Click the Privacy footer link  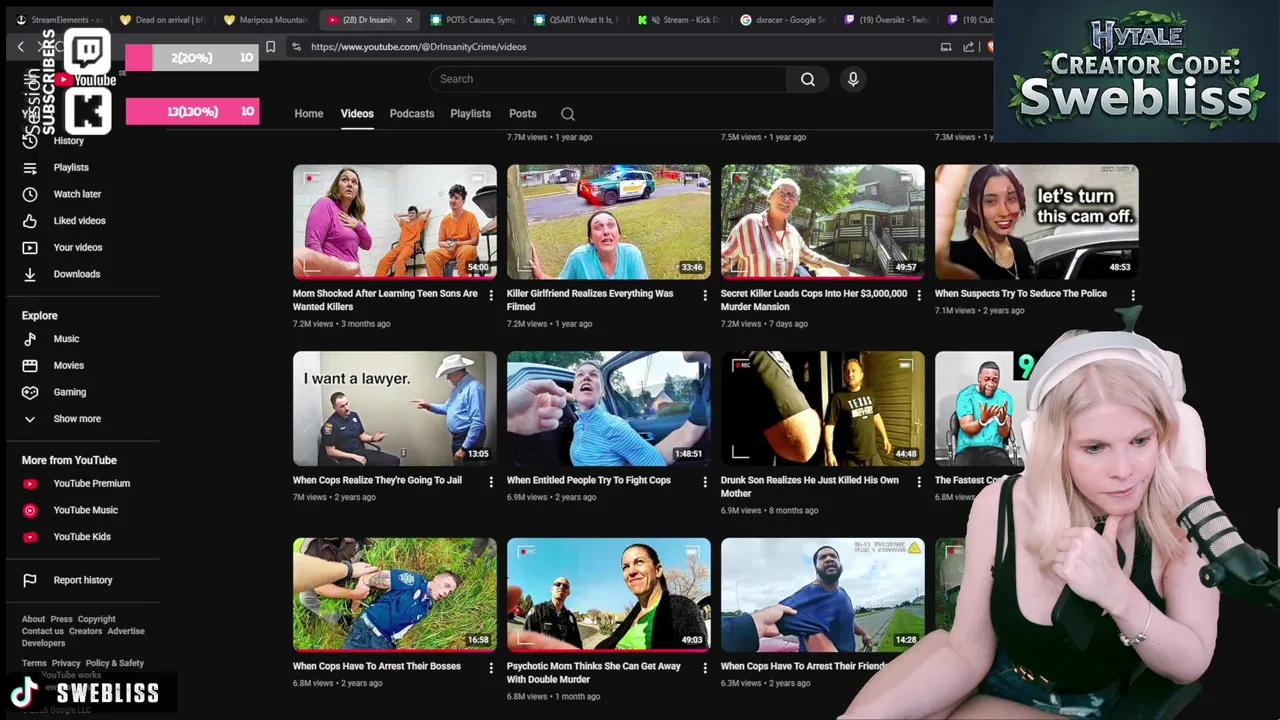tap(66, 664)
